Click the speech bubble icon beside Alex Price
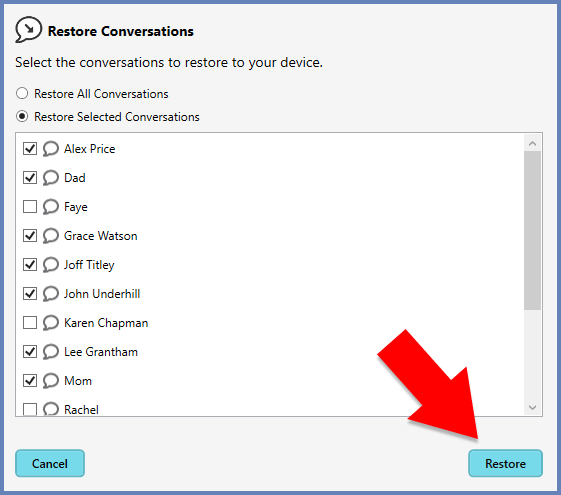Image resolution: width=561 pixels, height=495 pixels. 51,148
